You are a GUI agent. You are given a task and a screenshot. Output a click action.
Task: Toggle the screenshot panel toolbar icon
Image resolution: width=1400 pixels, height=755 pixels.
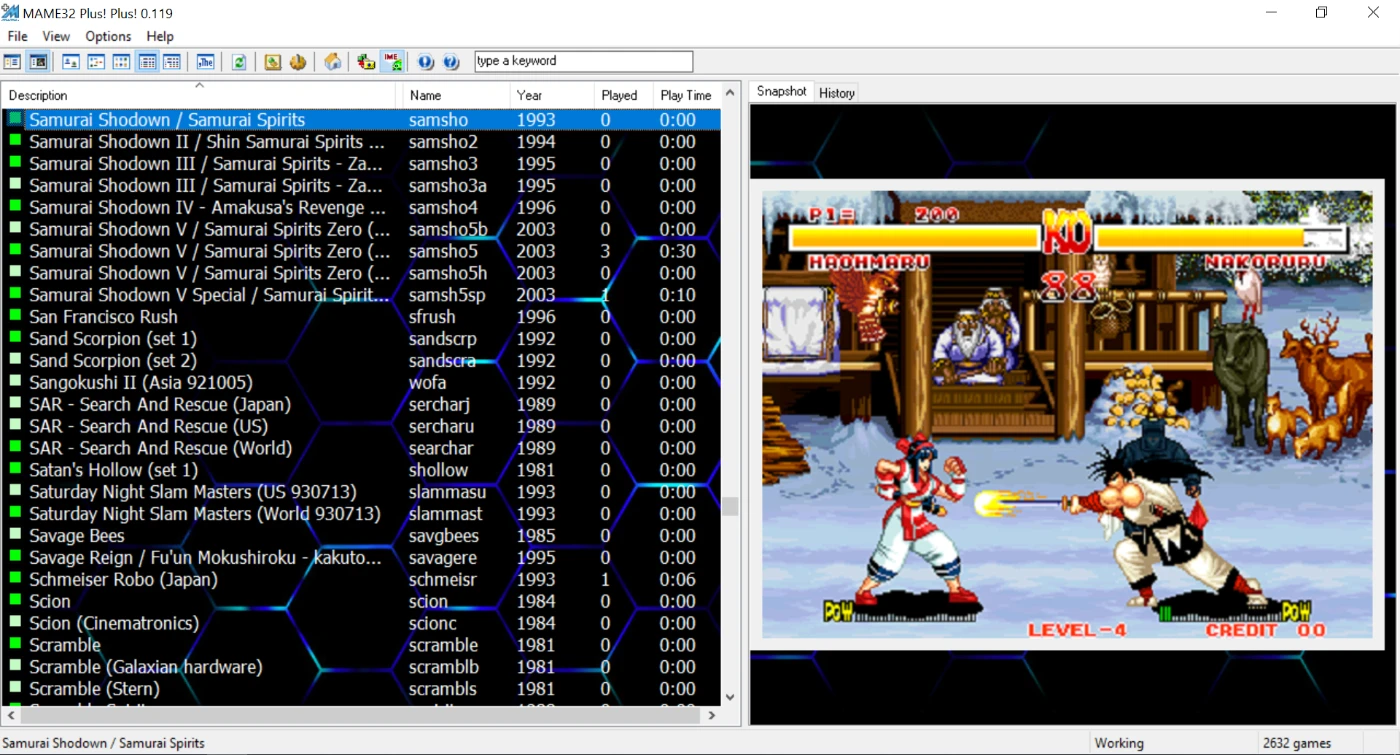click(38, 62)
